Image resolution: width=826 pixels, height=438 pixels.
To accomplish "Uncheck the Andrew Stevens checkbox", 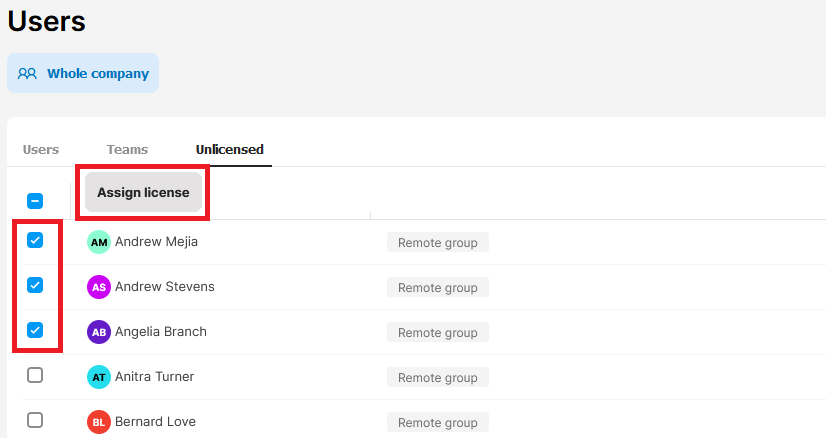I will tap(35, 285).
